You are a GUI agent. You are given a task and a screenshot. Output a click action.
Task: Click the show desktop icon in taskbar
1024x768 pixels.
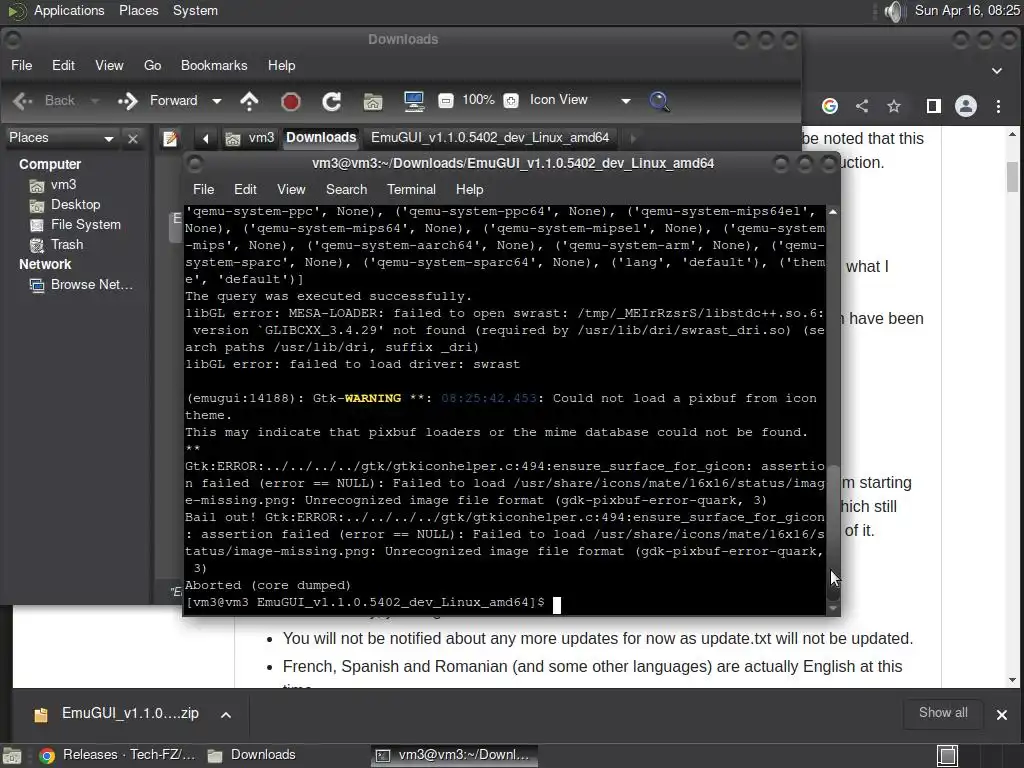12,756
